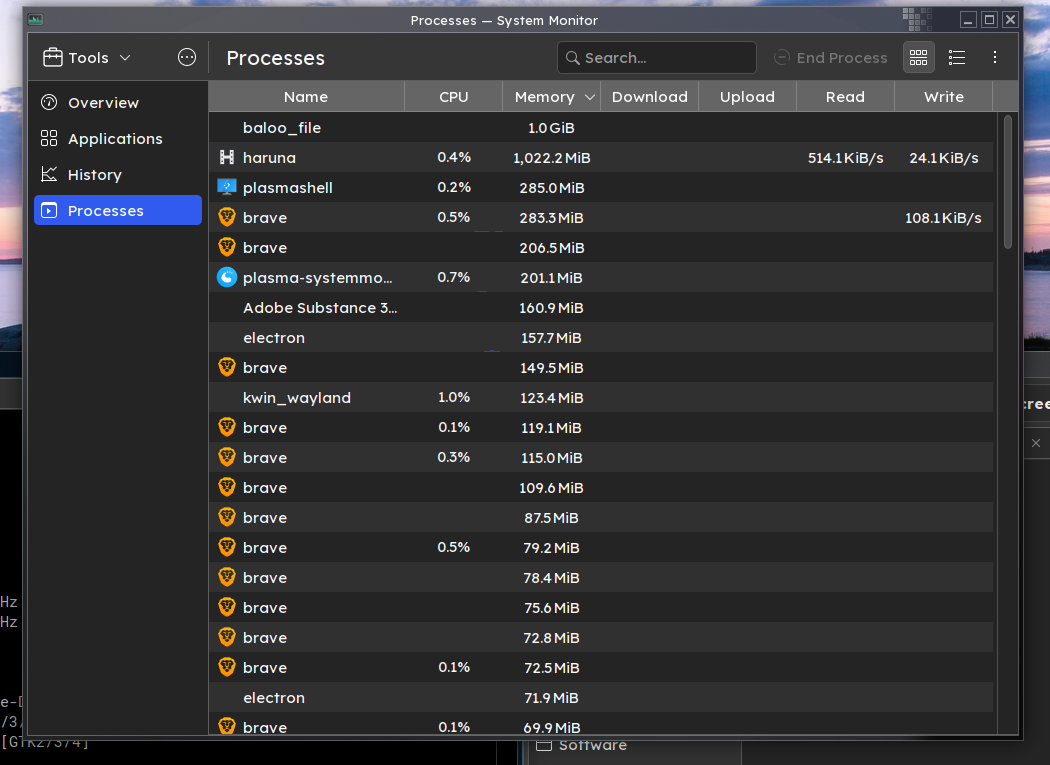
Task: Click the brave icon at 75.6 MiB
Action: 227,607
